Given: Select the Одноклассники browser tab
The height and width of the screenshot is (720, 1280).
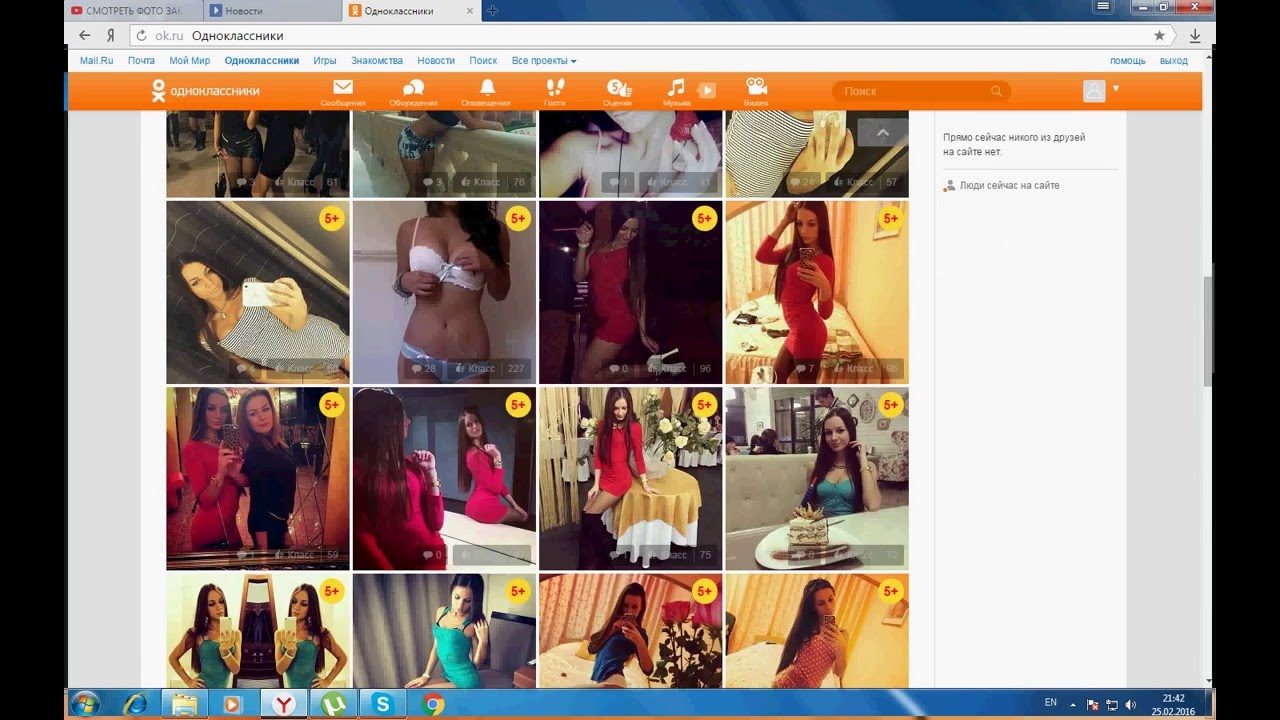Looking at the screenshot, I should [x=412, y=10].
